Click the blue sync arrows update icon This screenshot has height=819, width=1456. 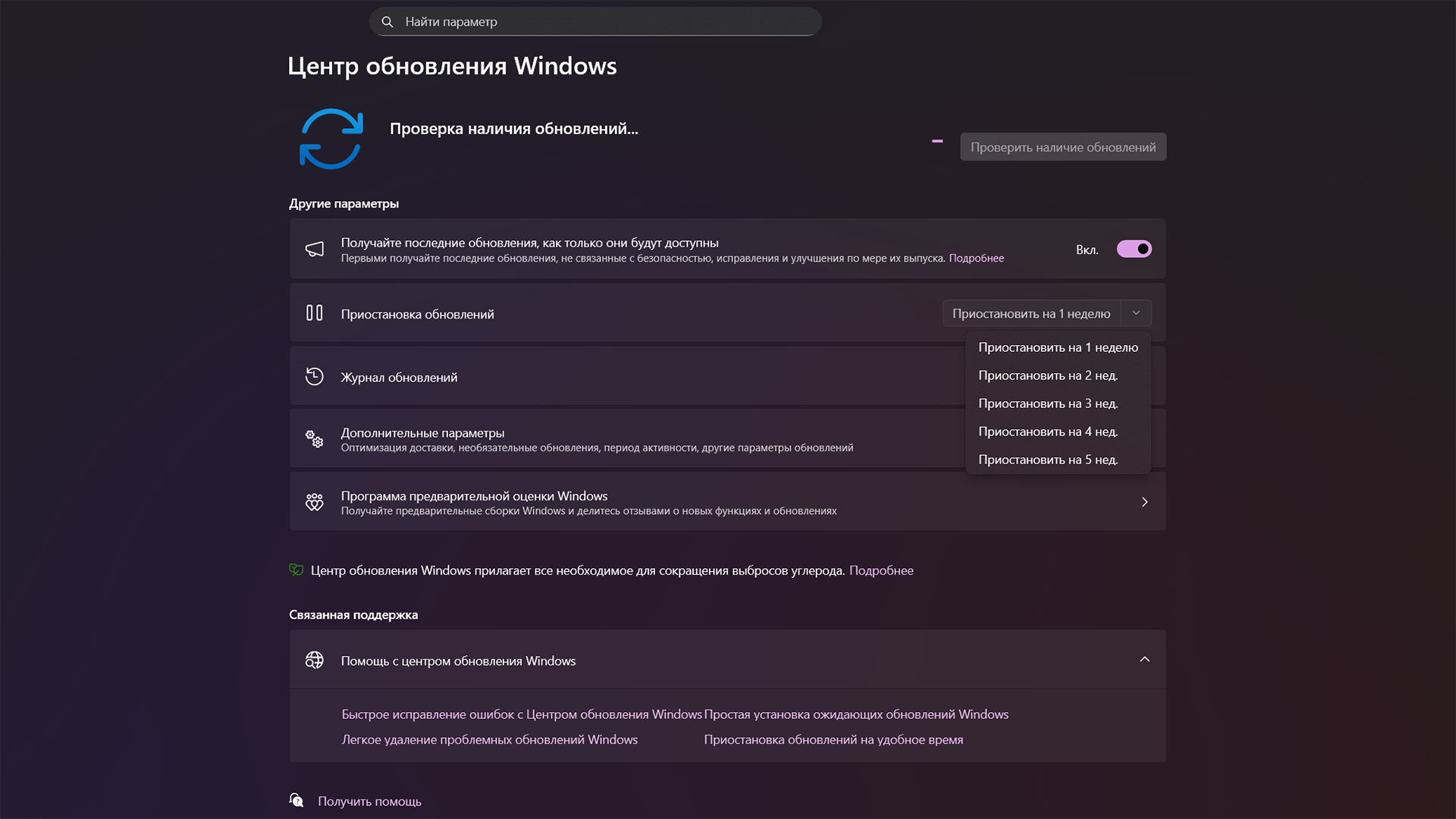coord(331,139)
